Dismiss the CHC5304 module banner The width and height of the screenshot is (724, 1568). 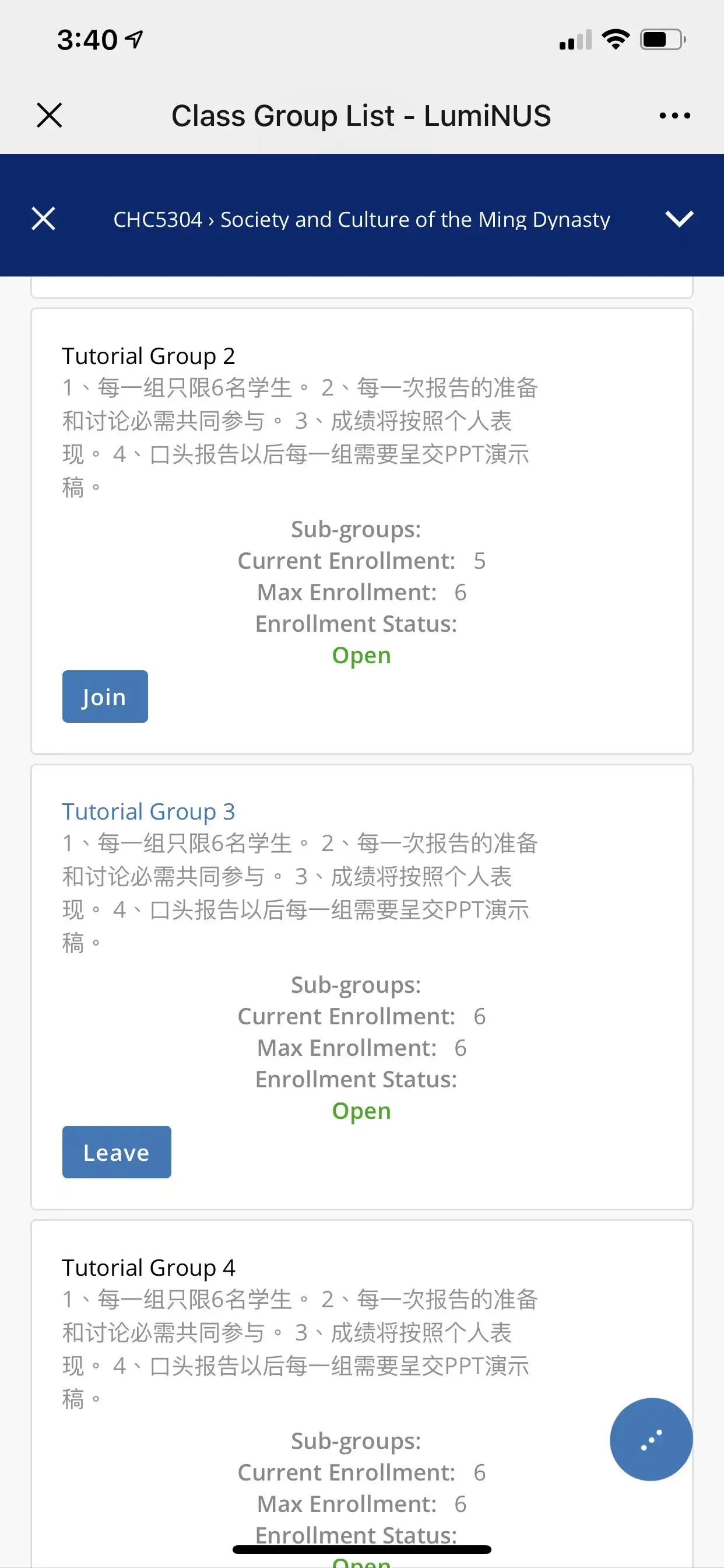[43, 219]
